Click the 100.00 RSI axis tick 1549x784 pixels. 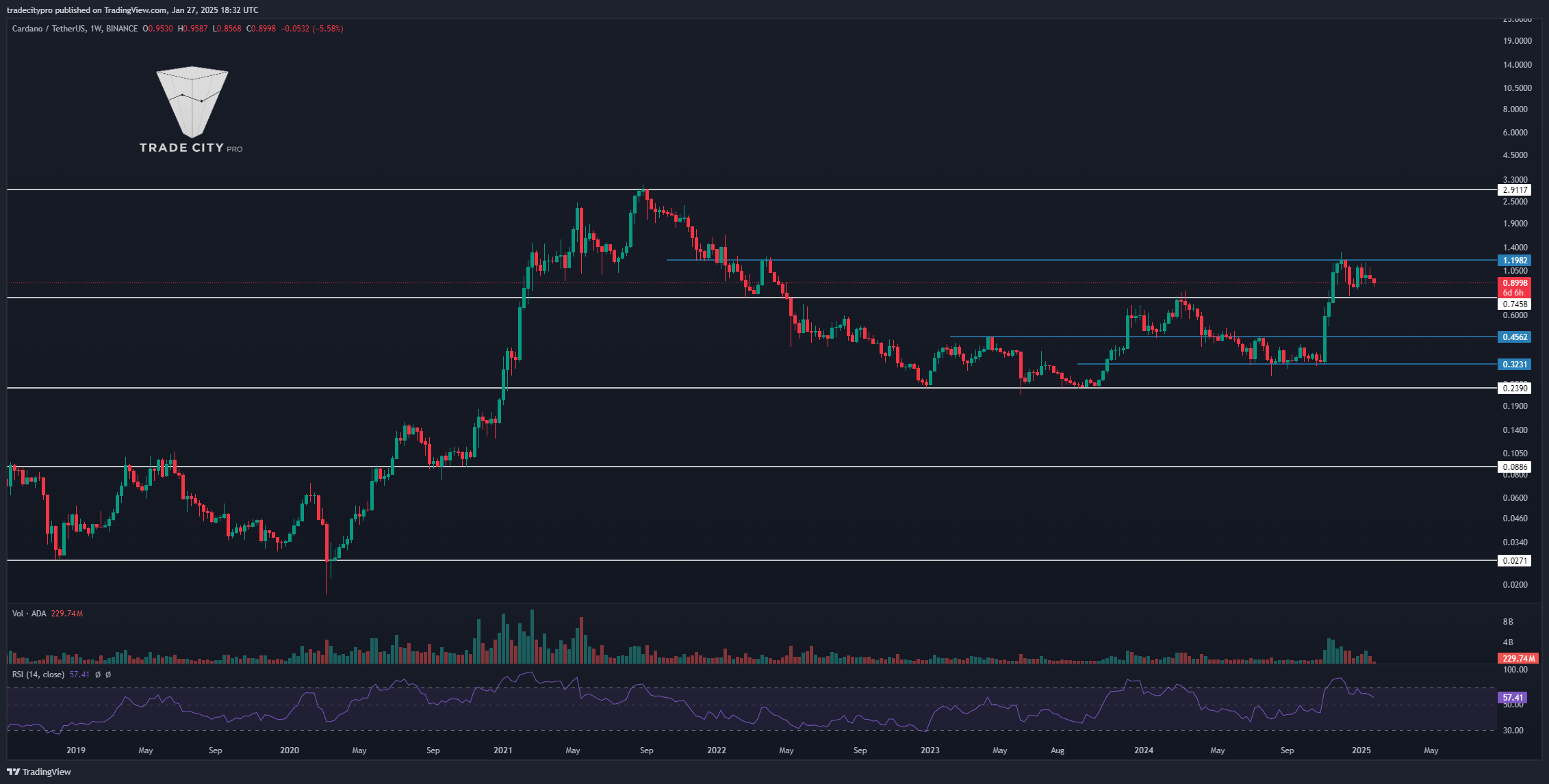(1515, 670)
